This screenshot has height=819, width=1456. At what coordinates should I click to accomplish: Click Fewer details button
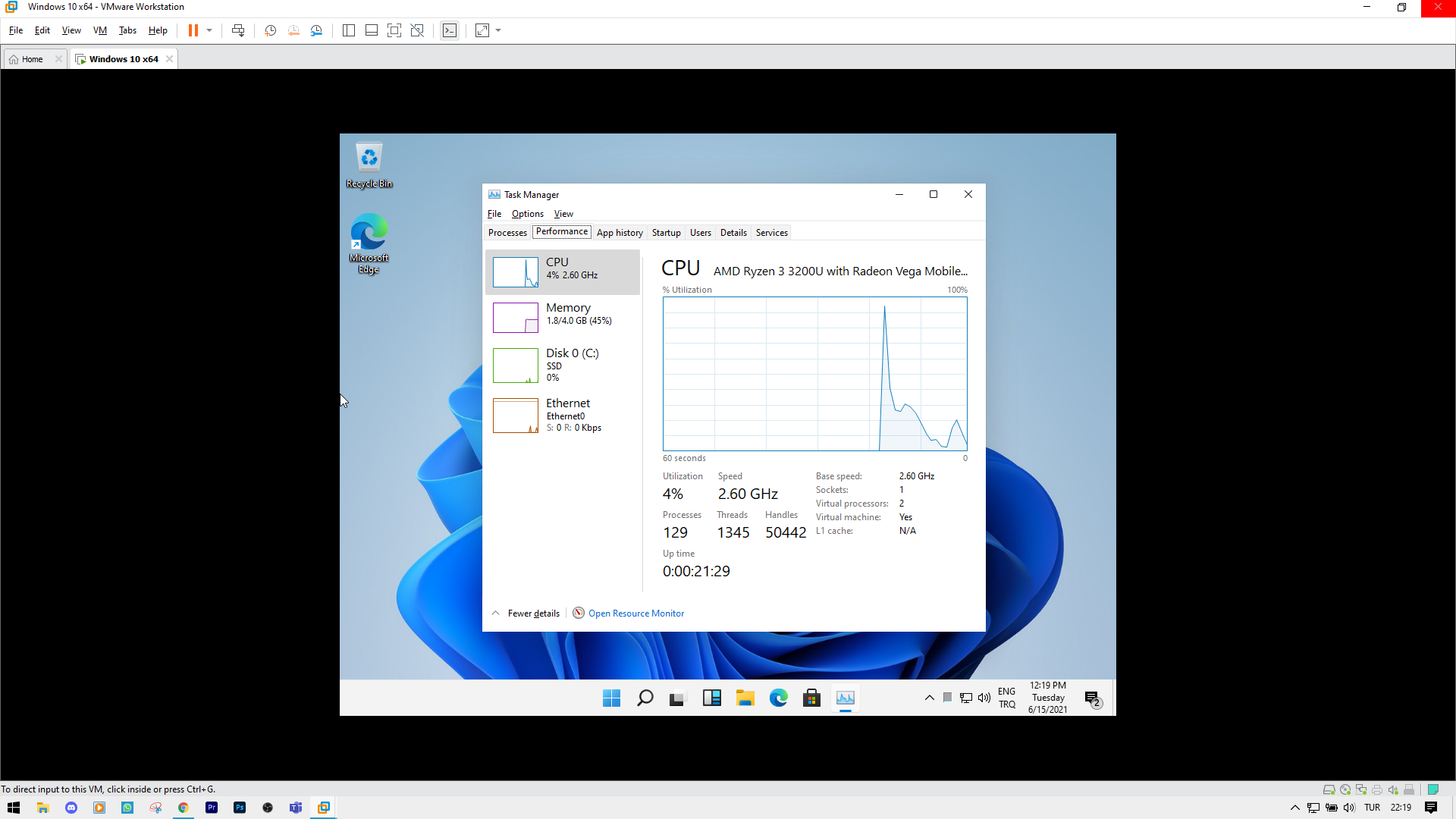[526, 613]
